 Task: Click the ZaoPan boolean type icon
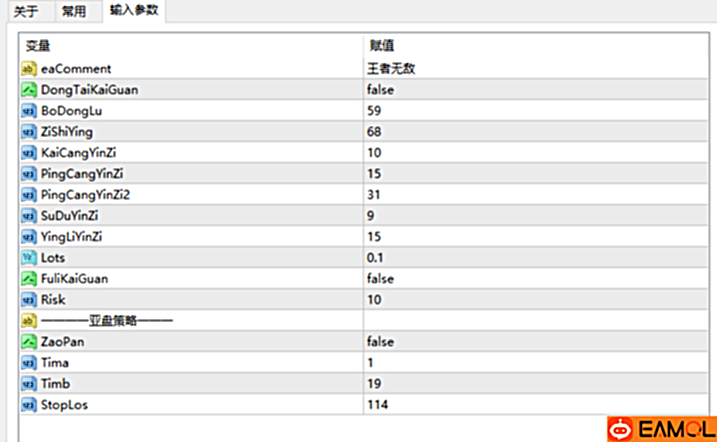coord(29,341)
